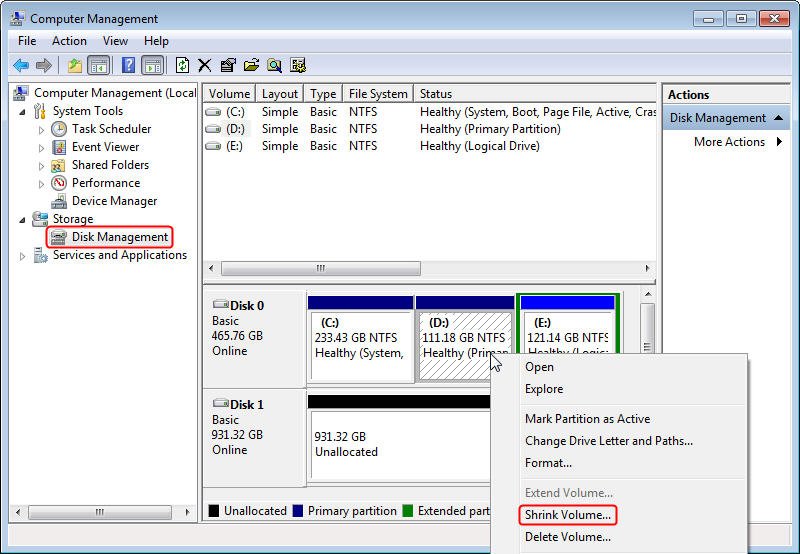800x554 pixels.
Task: Click the Services and Applications icon
Action: [40, 255]
